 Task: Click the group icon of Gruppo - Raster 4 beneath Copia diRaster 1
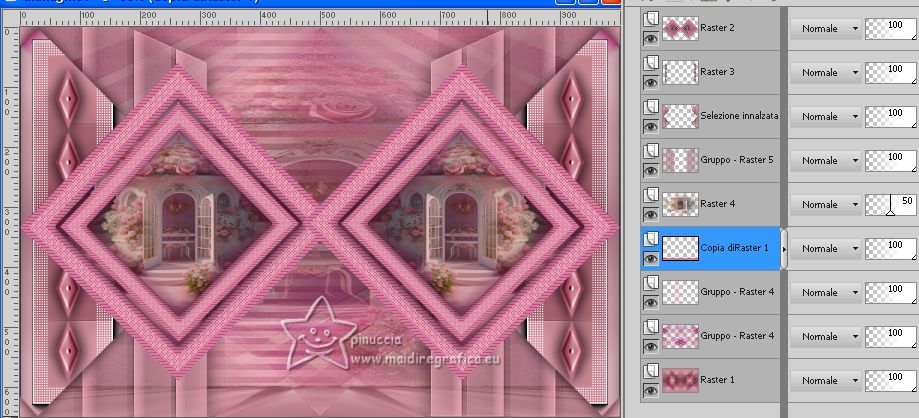tap(651, 283)
